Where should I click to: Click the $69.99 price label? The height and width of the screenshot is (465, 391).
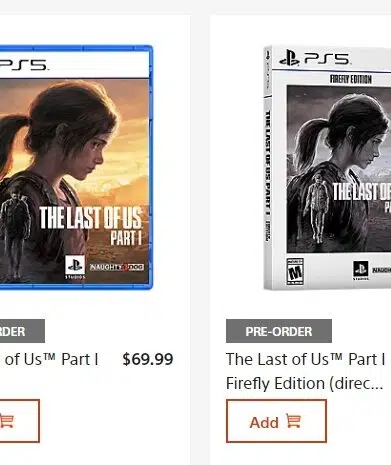(x=148, y=359)
